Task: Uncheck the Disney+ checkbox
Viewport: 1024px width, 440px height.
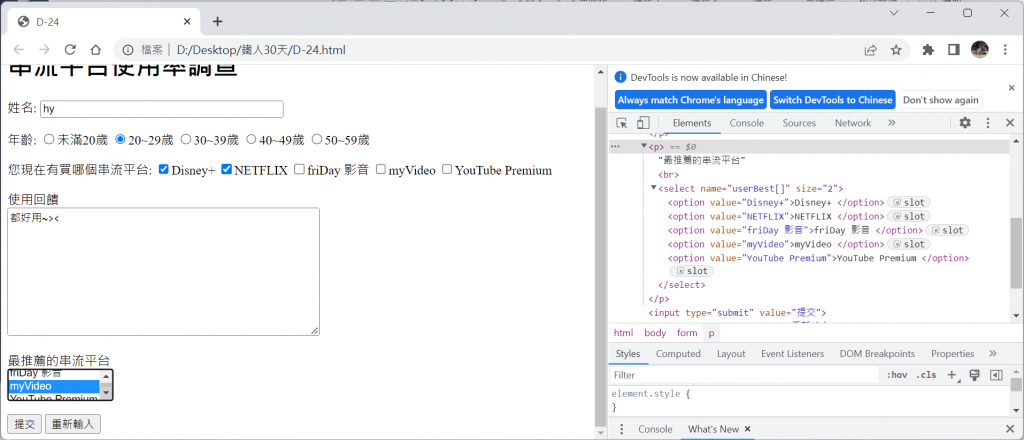Action: click(164, 170)
